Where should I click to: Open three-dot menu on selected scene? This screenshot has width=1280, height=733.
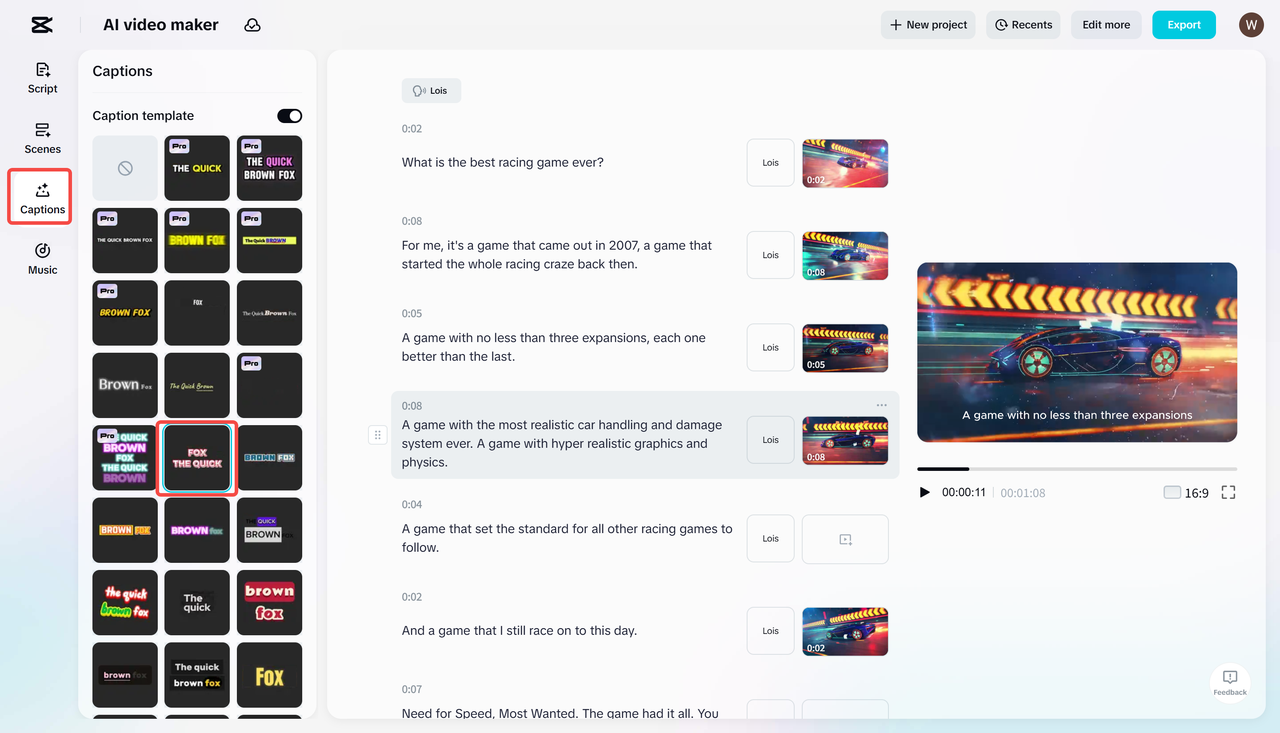[x=881, y=405]
